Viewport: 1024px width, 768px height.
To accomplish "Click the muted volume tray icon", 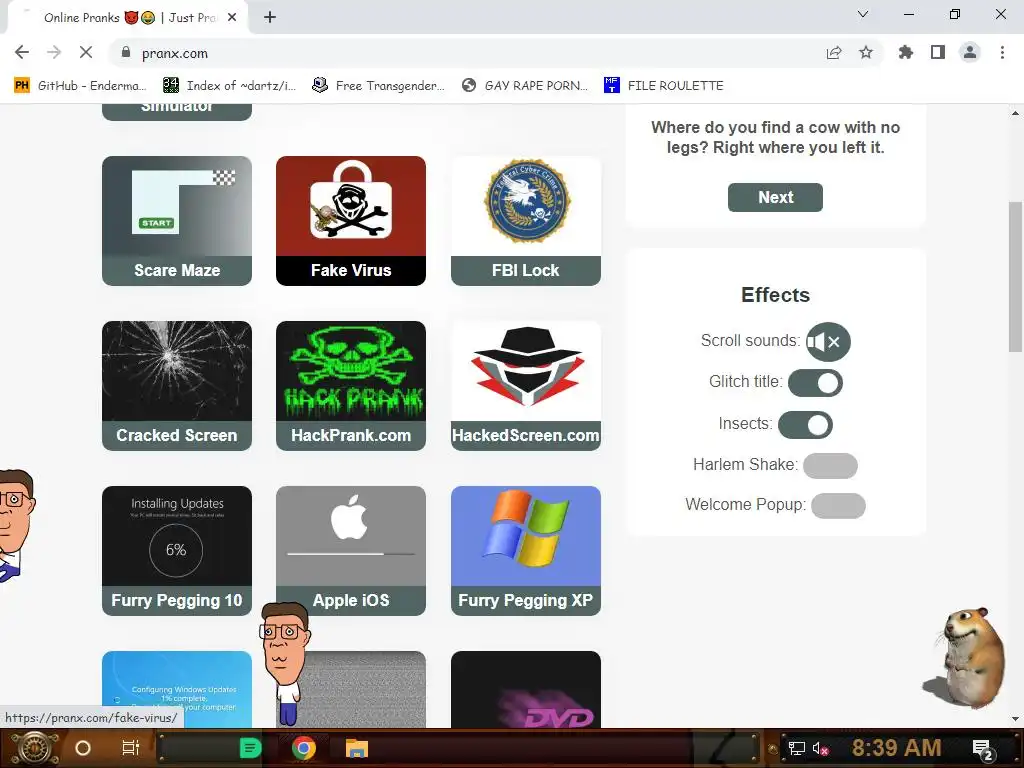I will coord(820,748).
